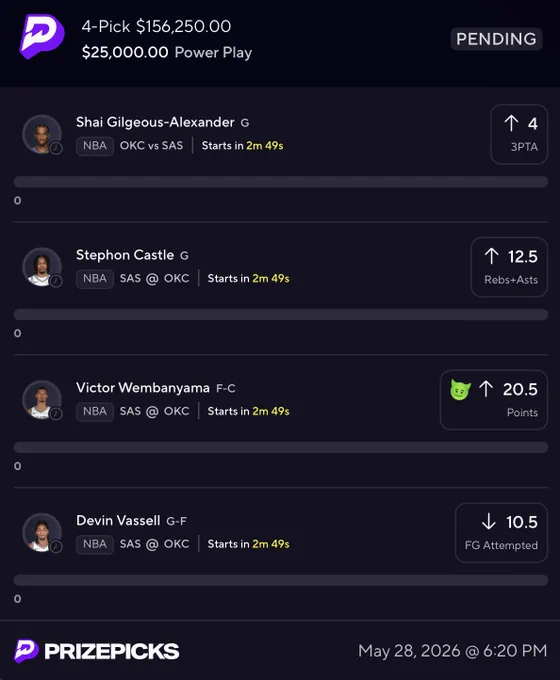The width and height of the screenshot is (560, 680).
Task: Click the 4-Pick $156,250.00 payout title
Action: [156, 26]
